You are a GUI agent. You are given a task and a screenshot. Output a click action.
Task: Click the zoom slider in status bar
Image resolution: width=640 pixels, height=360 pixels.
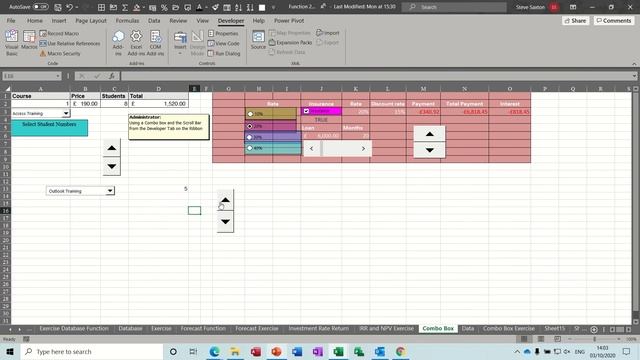point(594,339)
